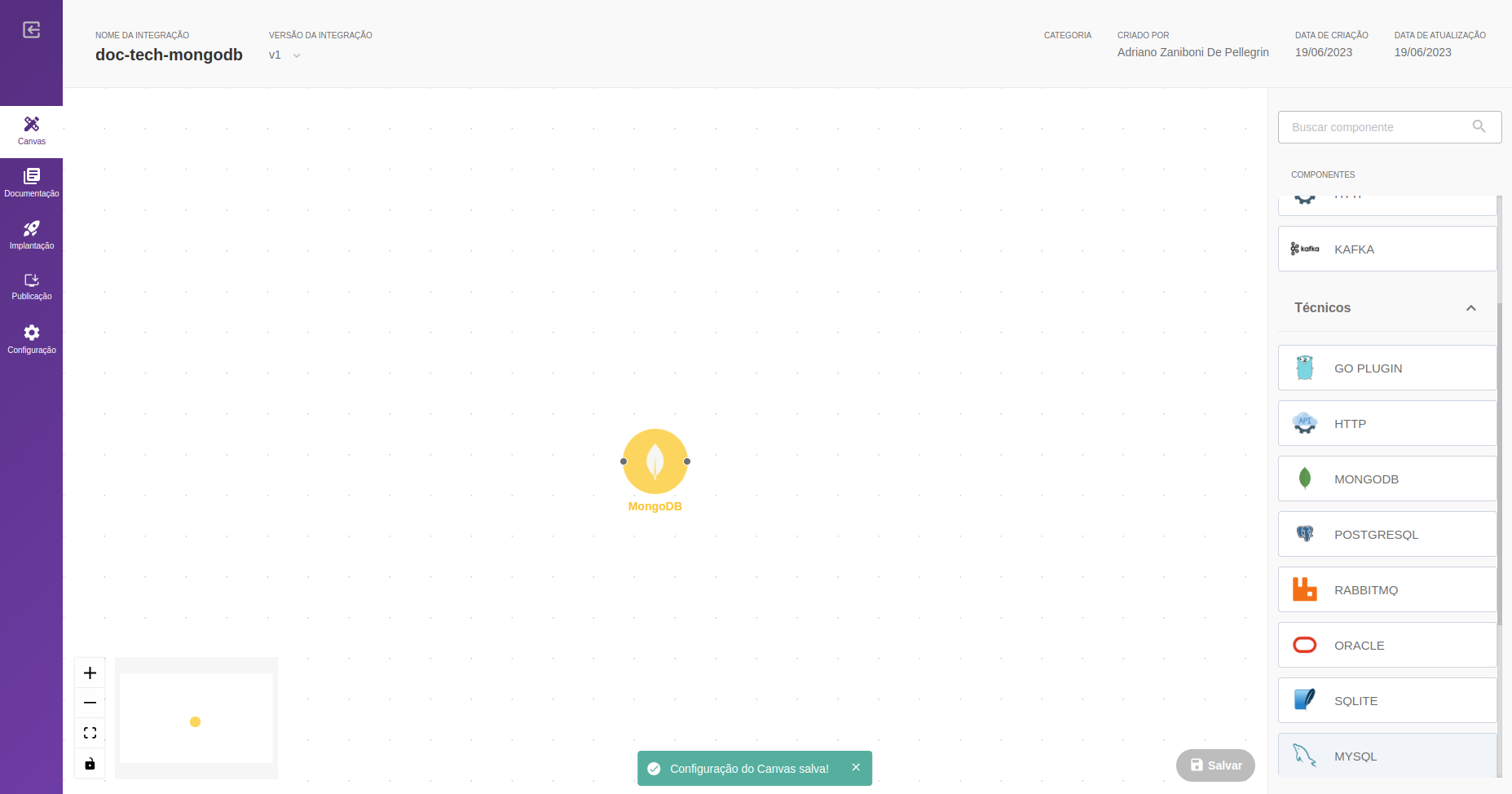Screen dimensions: 1512x794
Task: Click the exit/back icon at top of sidebar
Action: 31,30
